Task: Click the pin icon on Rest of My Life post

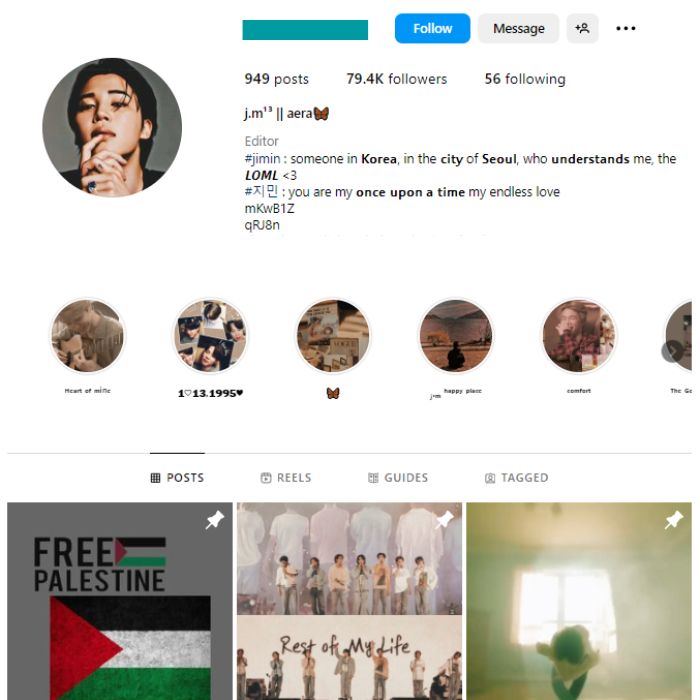Action: 445,520
